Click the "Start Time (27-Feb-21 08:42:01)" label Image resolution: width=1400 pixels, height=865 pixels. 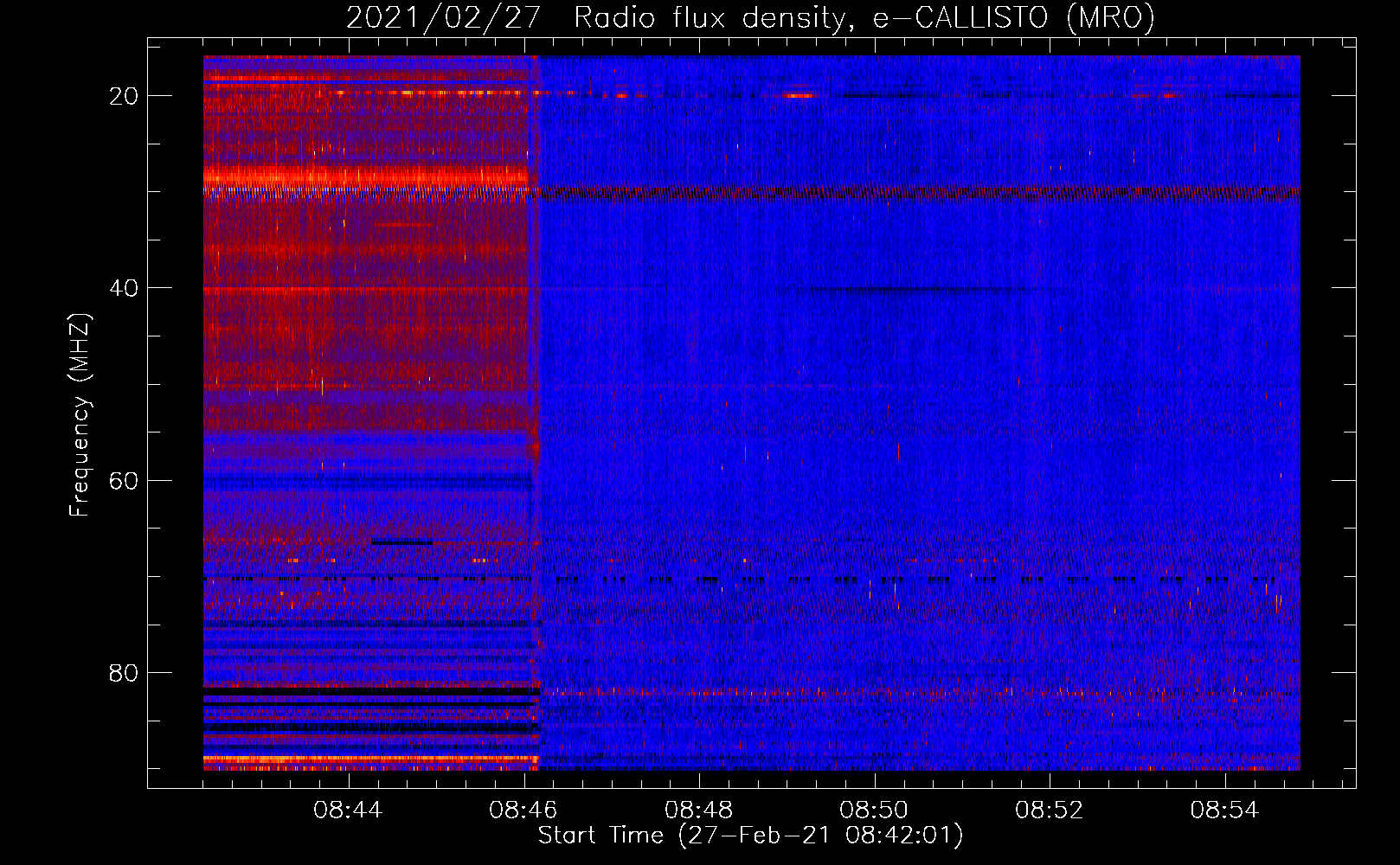point(750,836)
